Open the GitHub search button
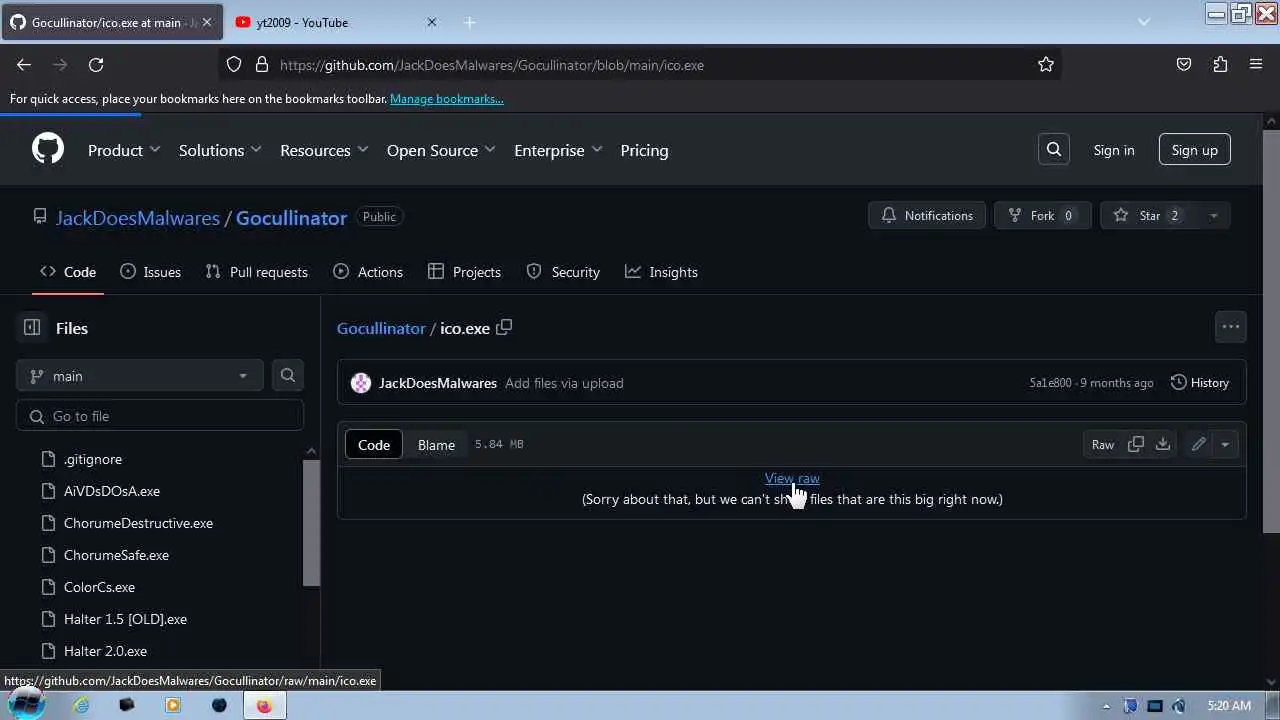 pyautogui.click(x=1054, y=150)
